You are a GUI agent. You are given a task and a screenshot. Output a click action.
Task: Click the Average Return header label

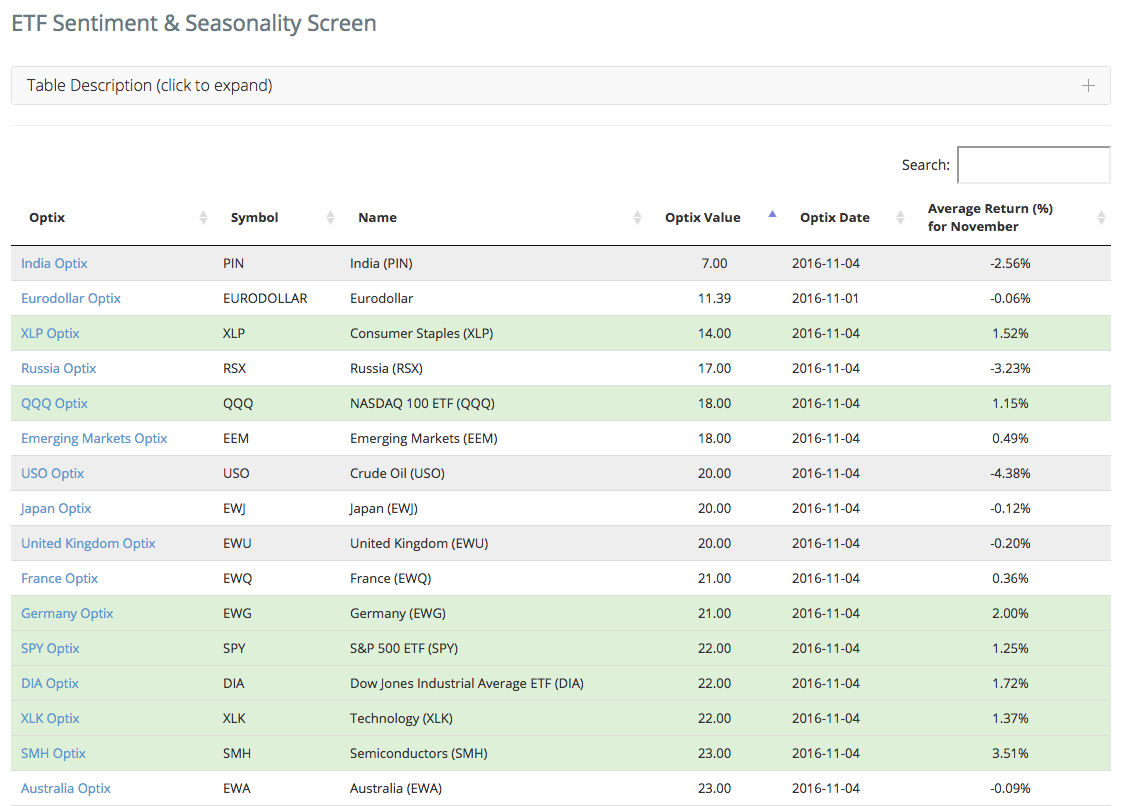click(990, 217)
